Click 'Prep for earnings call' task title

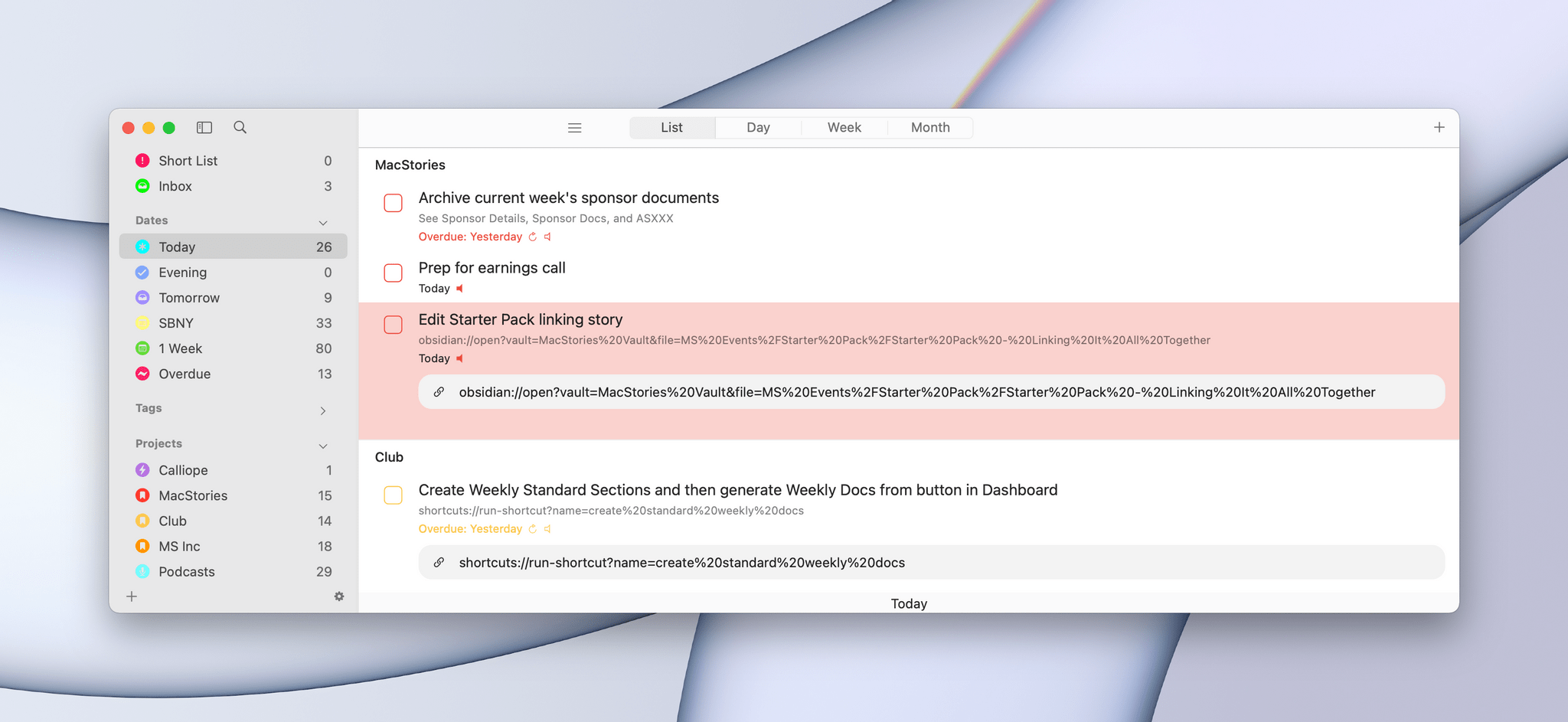[492, 268]
